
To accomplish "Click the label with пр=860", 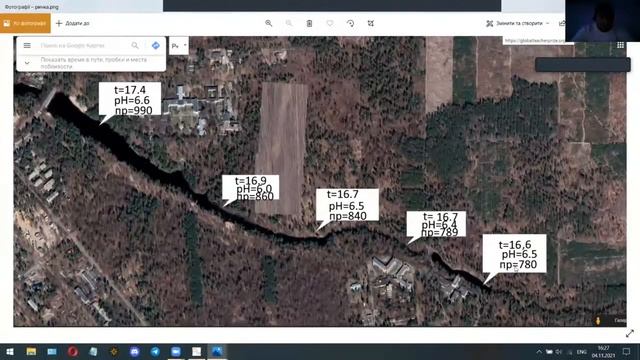I will [251, 188].
